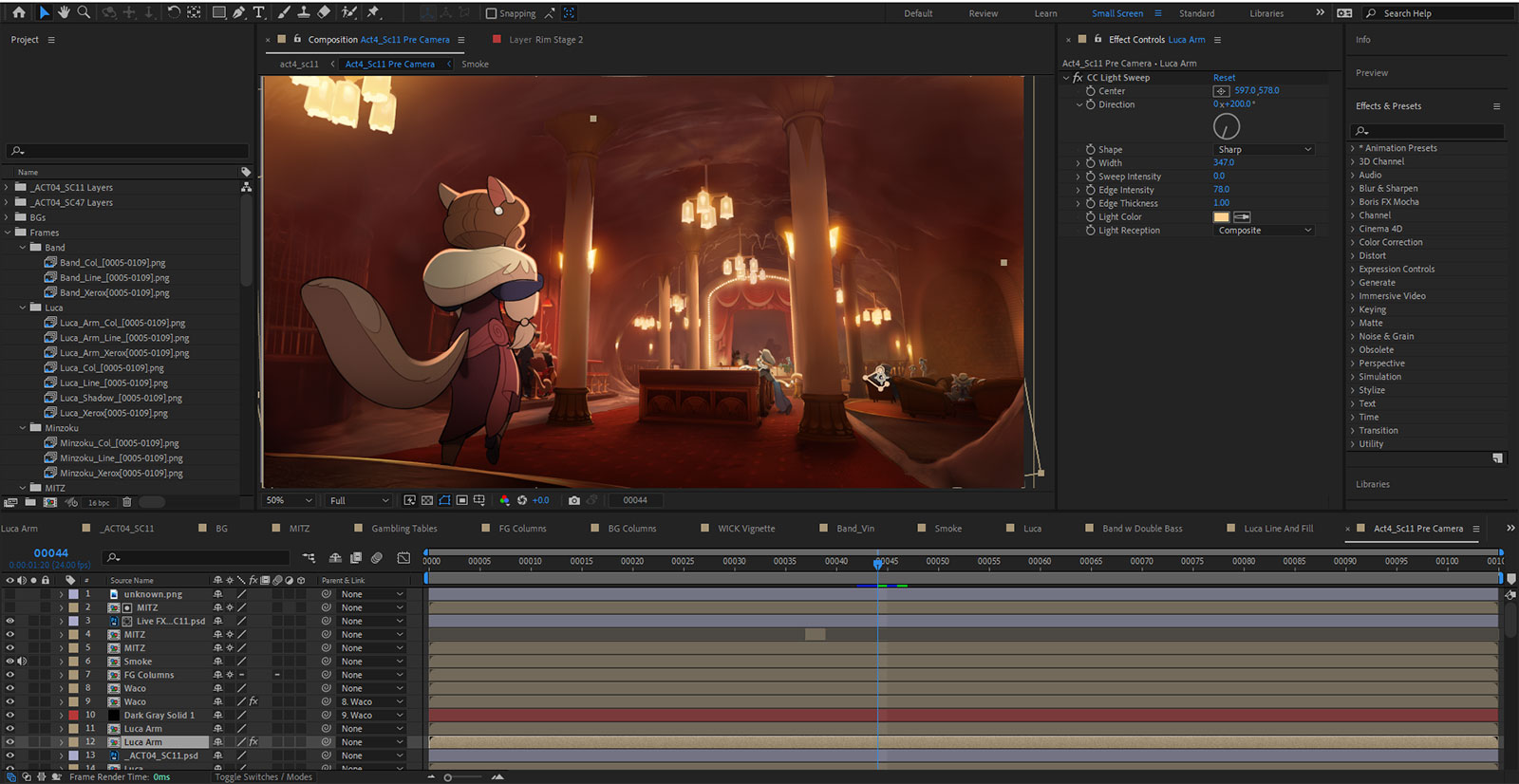Expand the Sweep Intensity property
This screenshot has width=1519, height=784.
point(1078,177)
